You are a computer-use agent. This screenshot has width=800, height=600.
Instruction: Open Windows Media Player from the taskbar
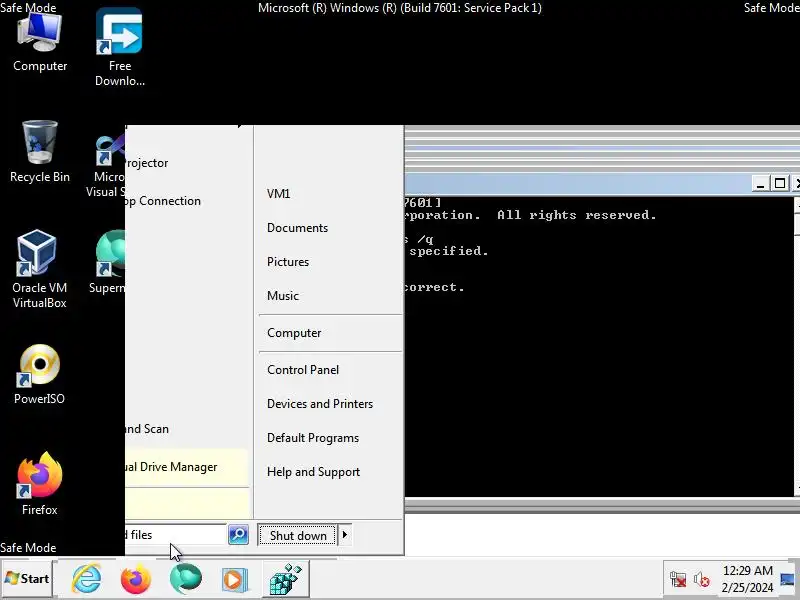234,580
